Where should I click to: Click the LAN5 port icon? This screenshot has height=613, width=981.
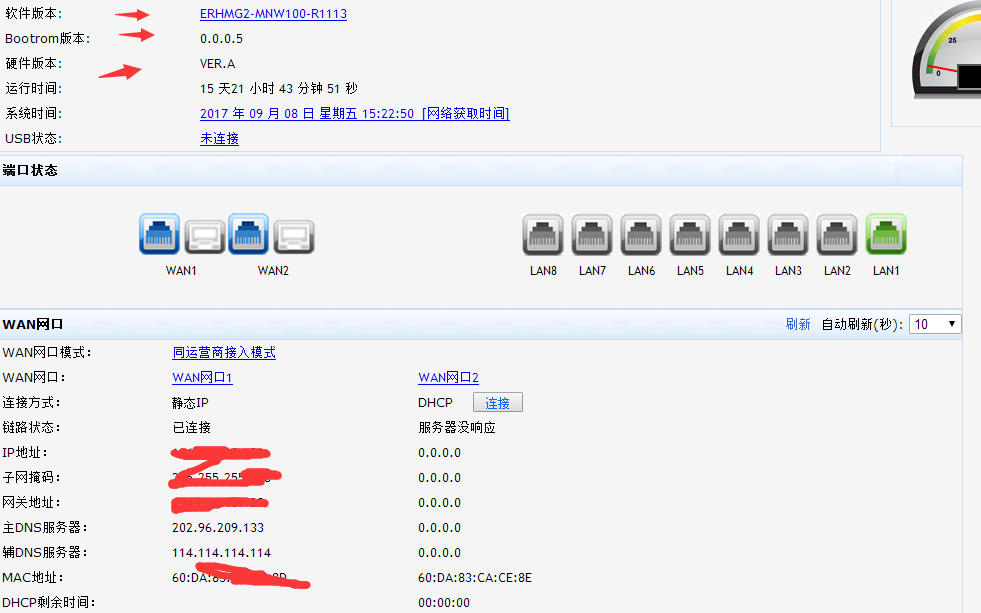[x=689, y=235]
